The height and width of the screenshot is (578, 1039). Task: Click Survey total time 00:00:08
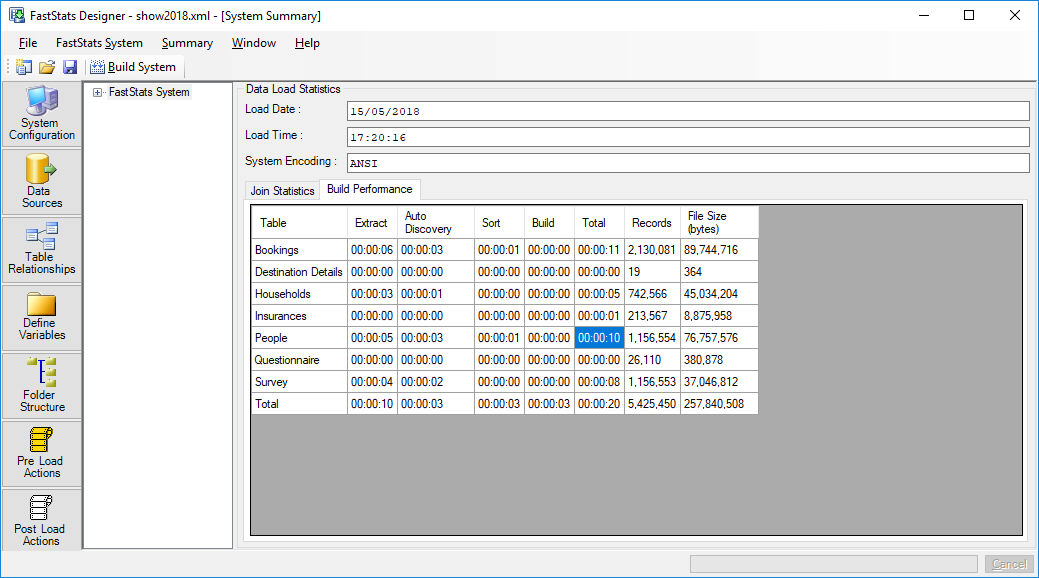click(599, 382)
